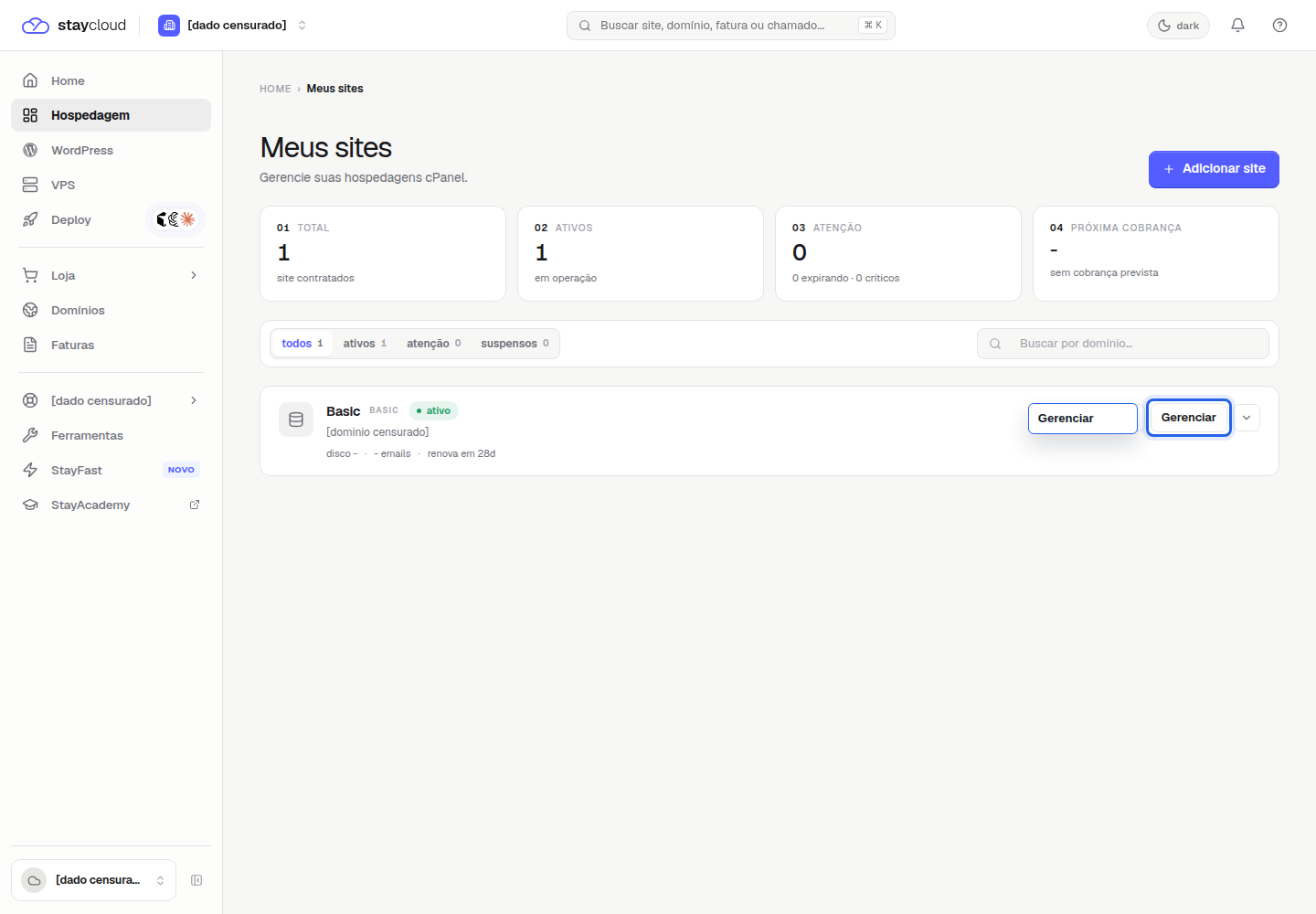Toggle dark mode

(x=1178, y=26)
